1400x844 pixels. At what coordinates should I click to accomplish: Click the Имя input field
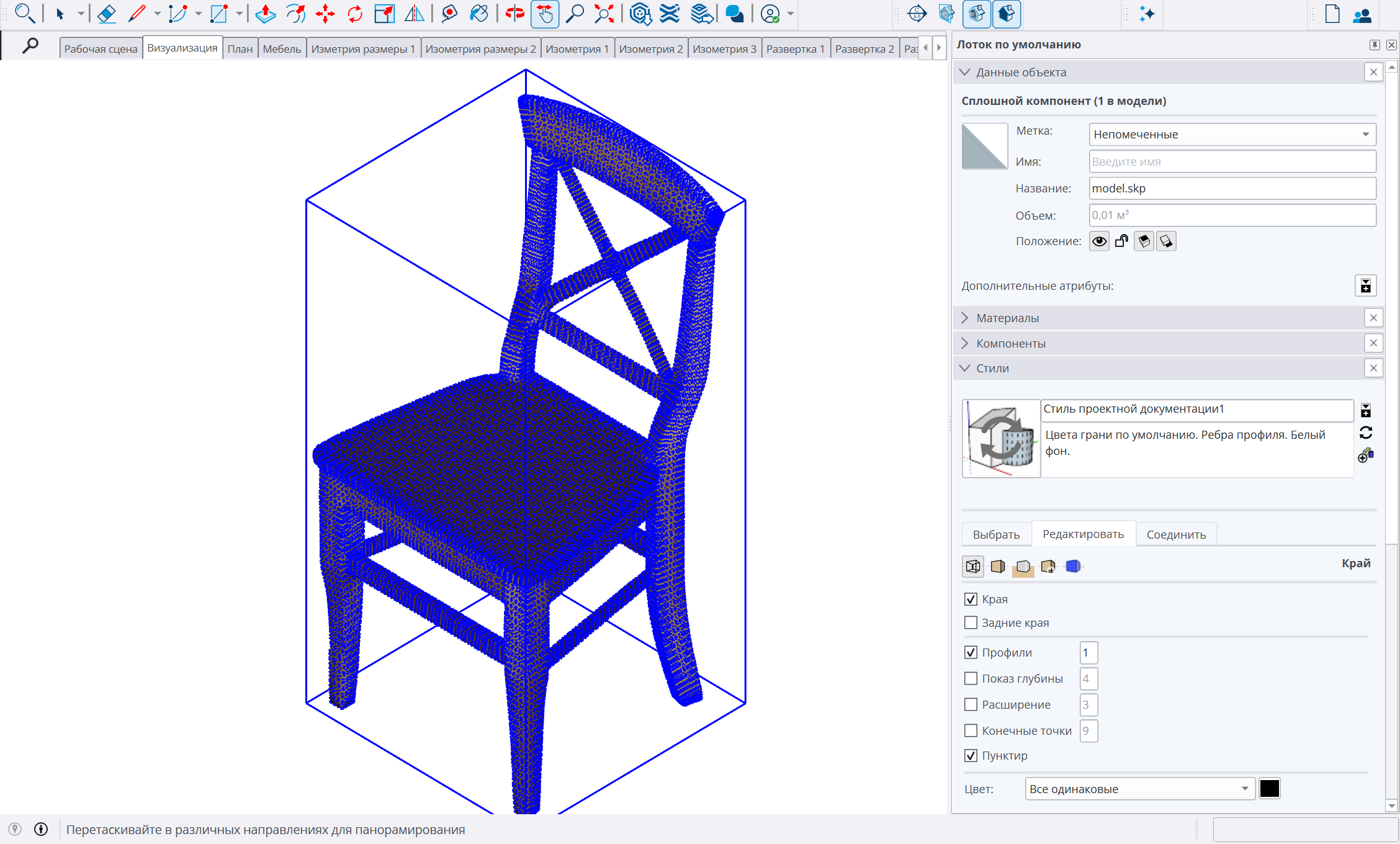(1232, 161)
